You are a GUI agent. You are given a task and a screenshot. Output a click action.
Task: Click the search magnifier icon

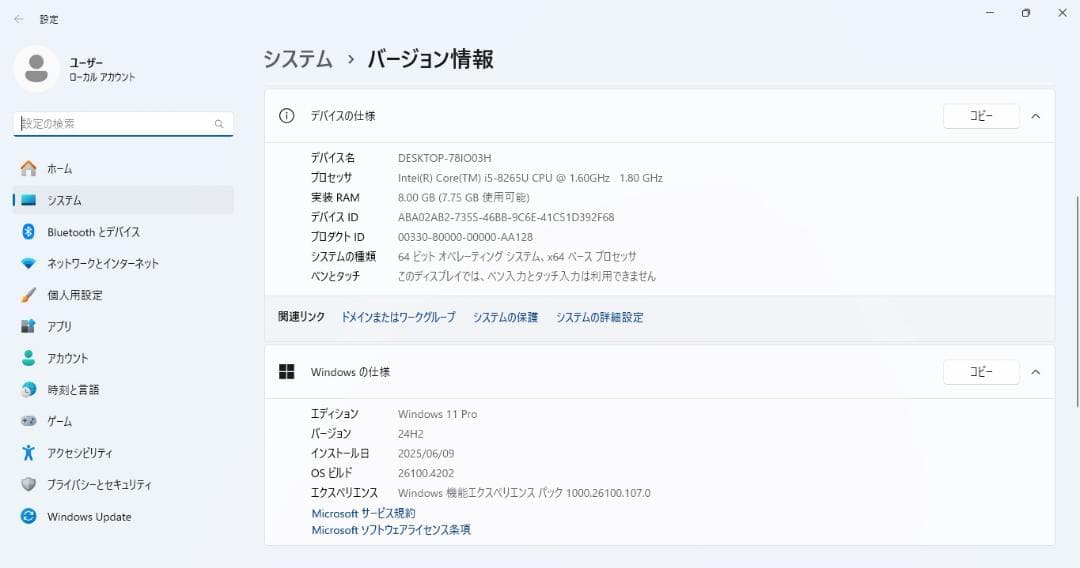tap(219, 124)
